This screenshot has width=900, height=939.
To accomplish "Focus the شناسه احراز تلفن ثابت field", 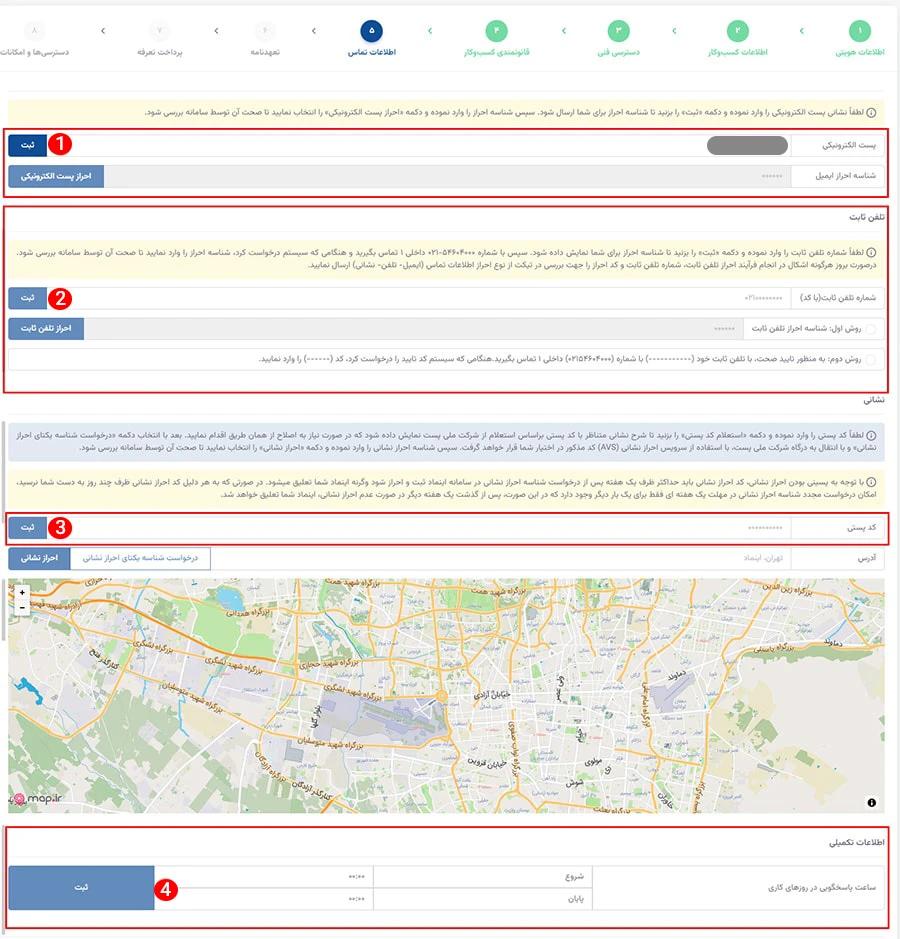I will click(x=413, y=329).
